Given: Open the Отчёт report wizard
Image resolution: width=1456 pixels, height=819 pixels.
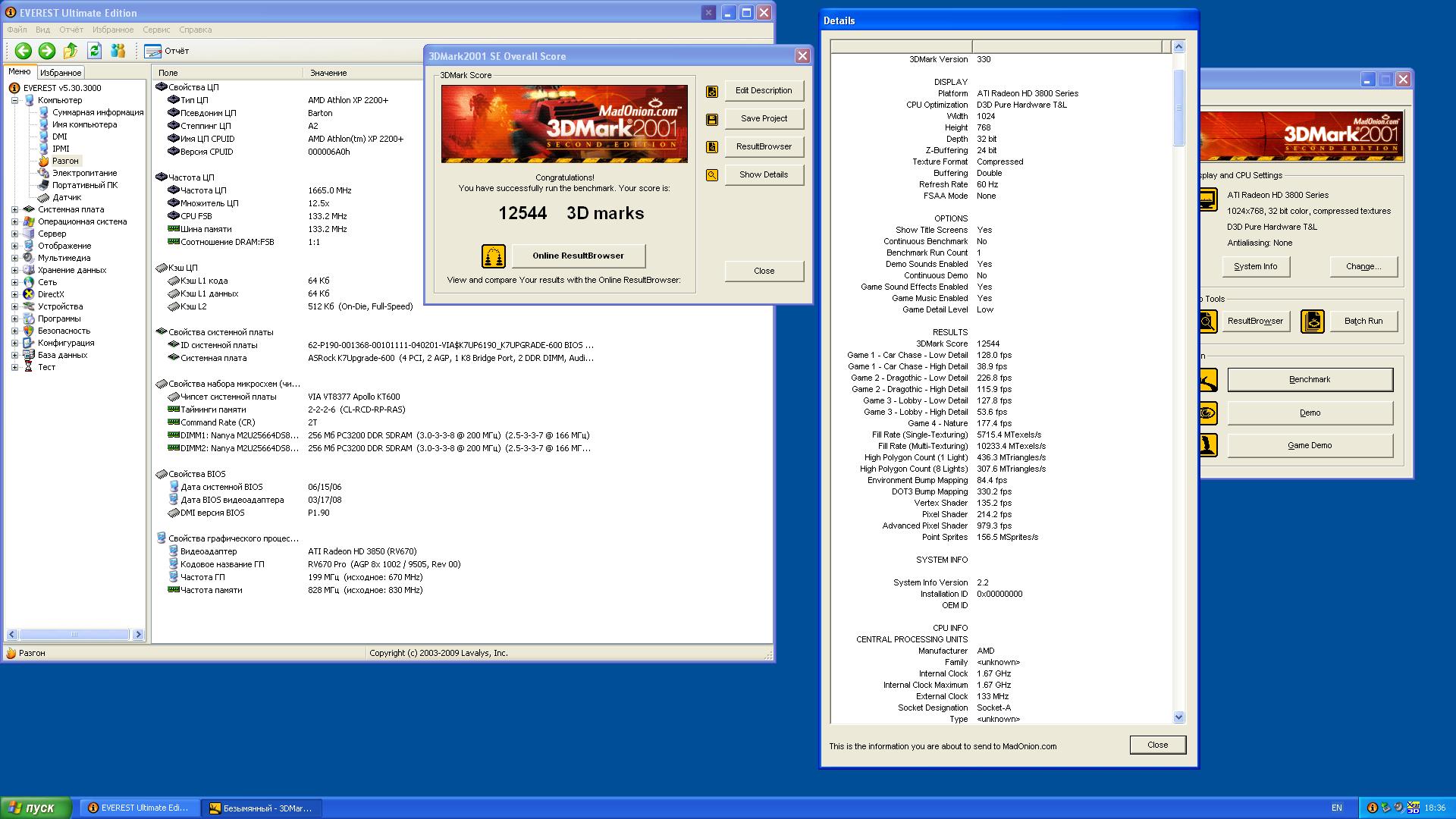Looking at the screenshot, I should (167, 51).
